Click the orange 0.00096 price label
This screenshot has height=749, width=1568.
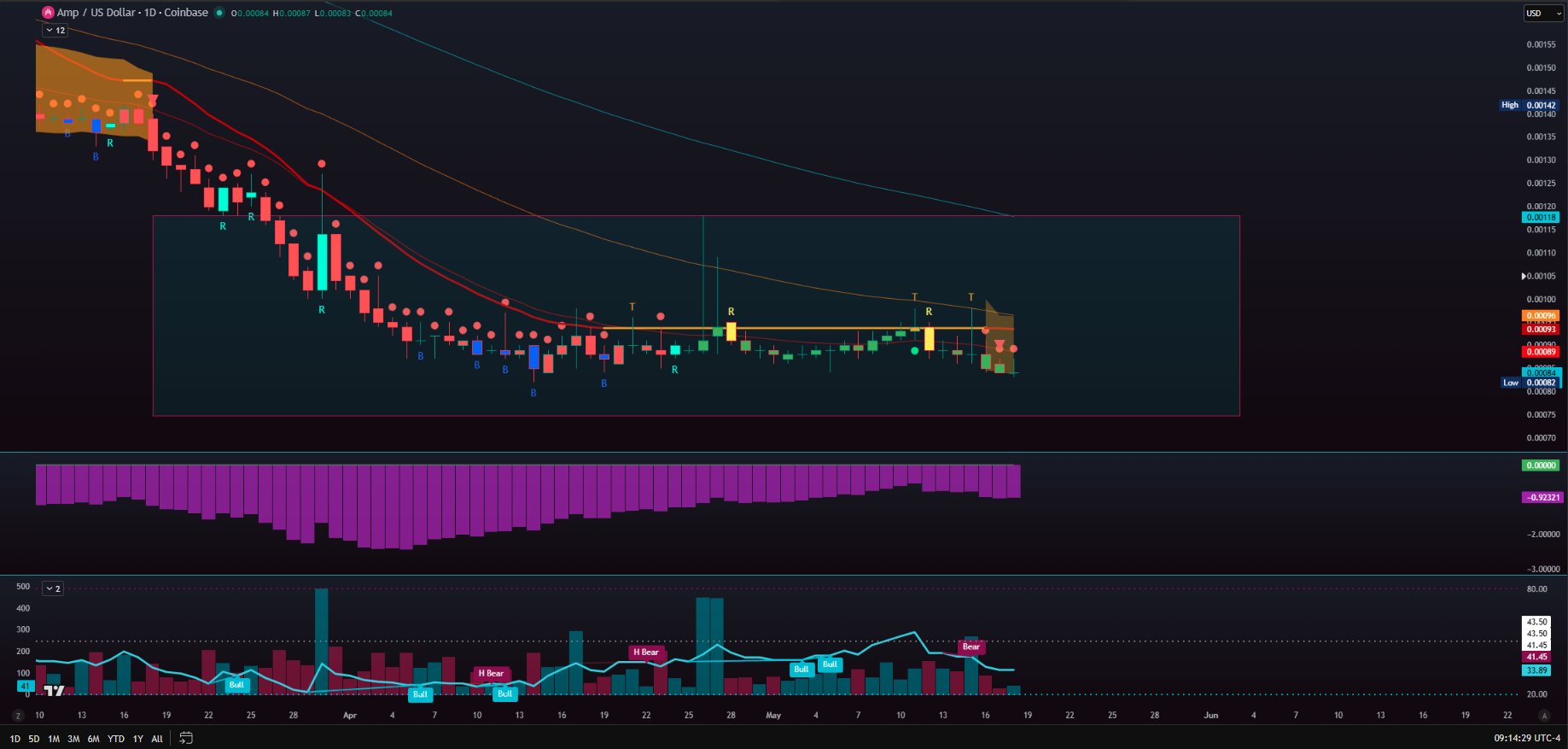(1542, 316)
